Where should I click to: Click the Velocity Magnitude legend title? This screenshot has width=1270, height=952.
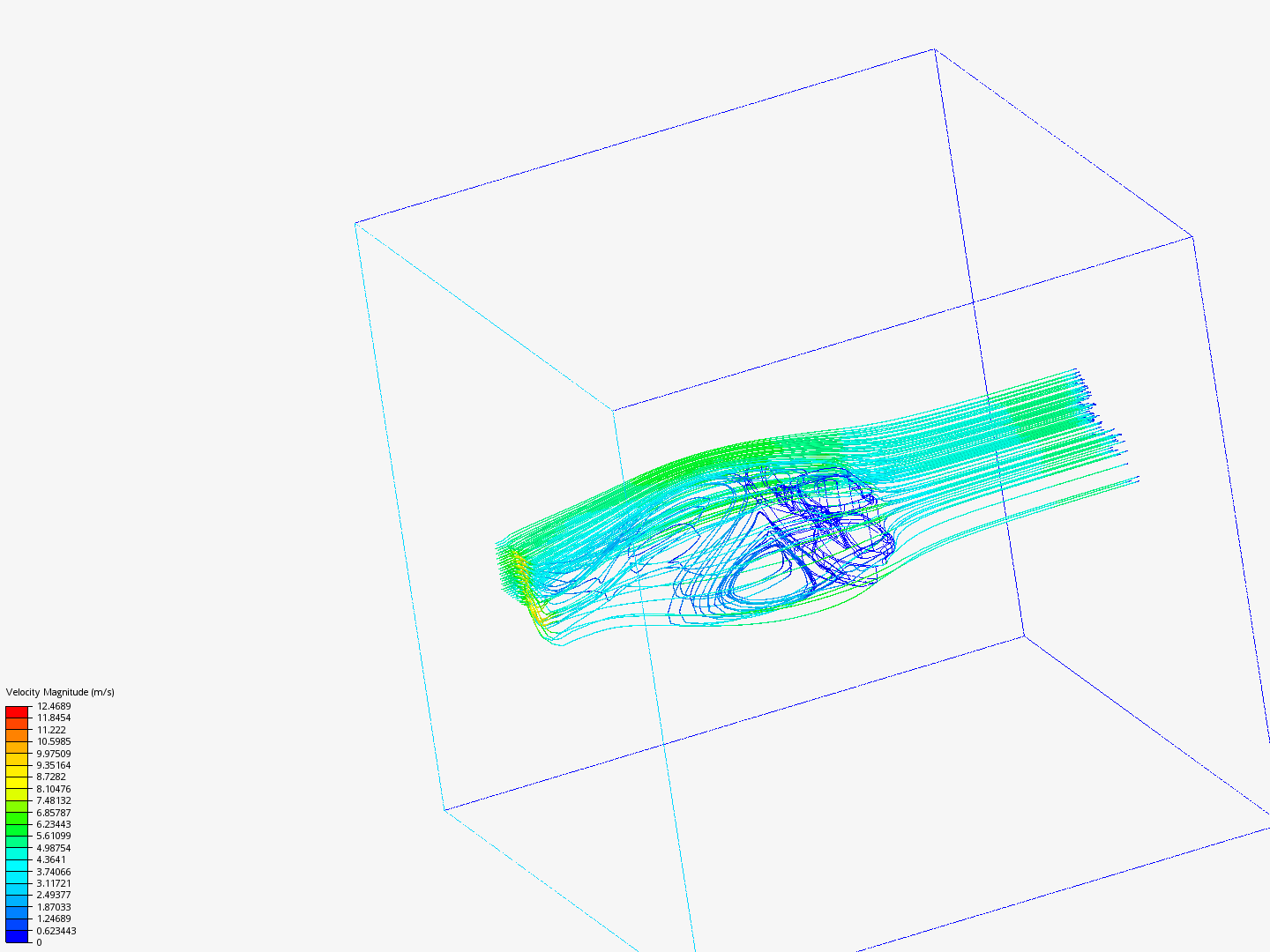pyautogui.click(x=60, y=693)
